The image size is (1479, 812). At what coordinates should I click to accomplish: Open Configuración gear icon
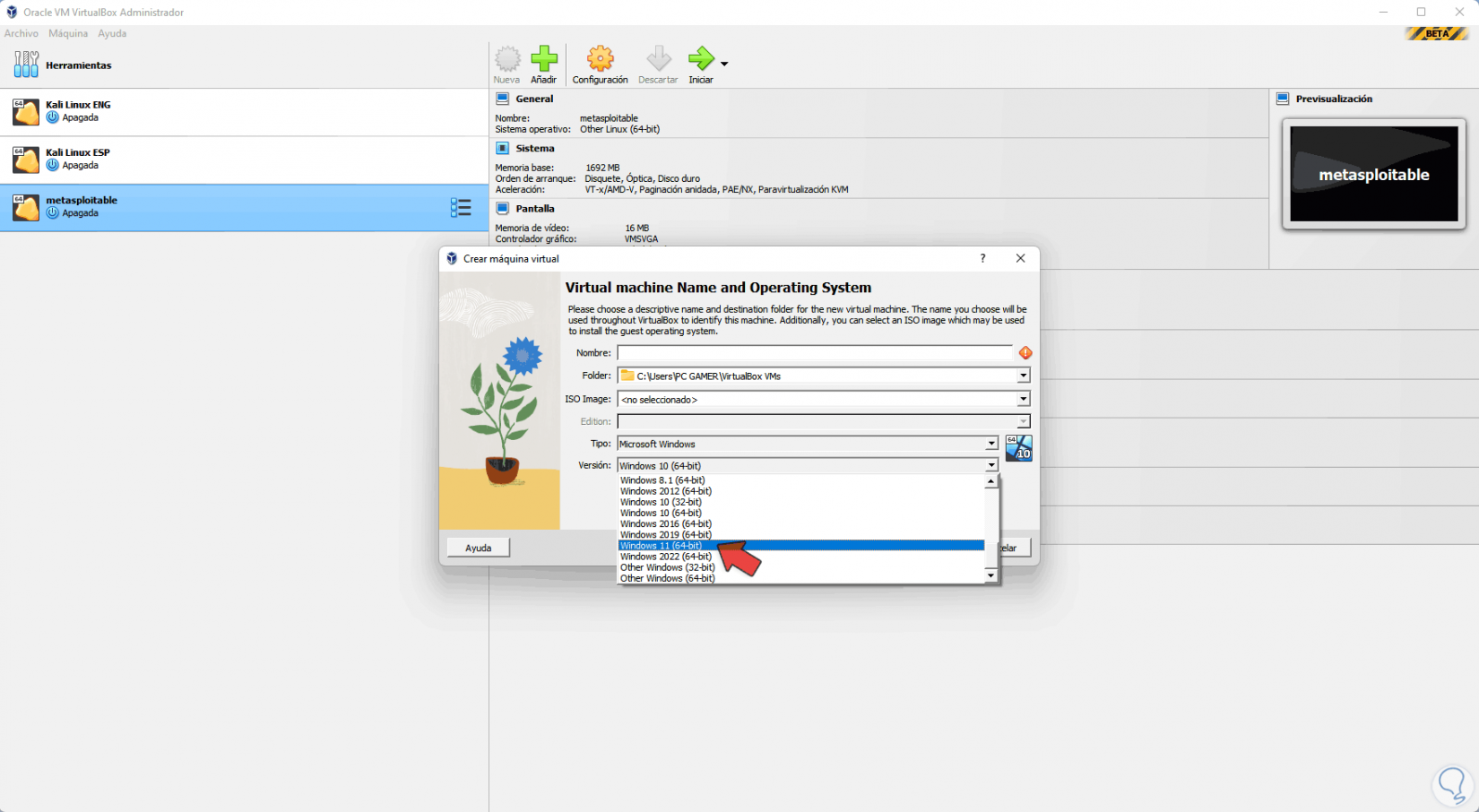pyautogui.click(x=600, y=59)
